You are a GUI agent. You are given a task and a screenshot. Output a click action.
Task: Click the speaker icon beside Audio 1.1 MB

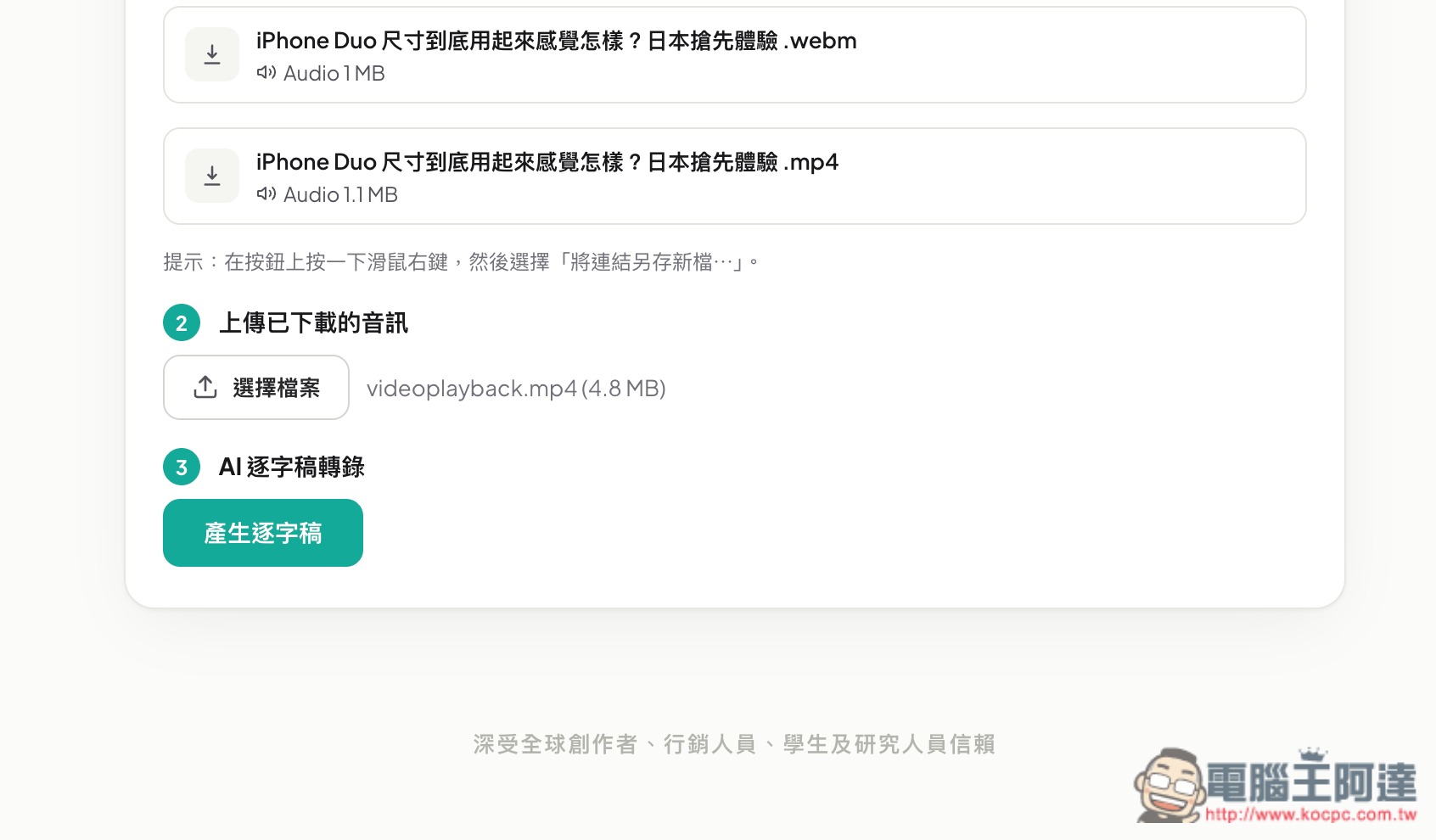(x=266, y=194)
